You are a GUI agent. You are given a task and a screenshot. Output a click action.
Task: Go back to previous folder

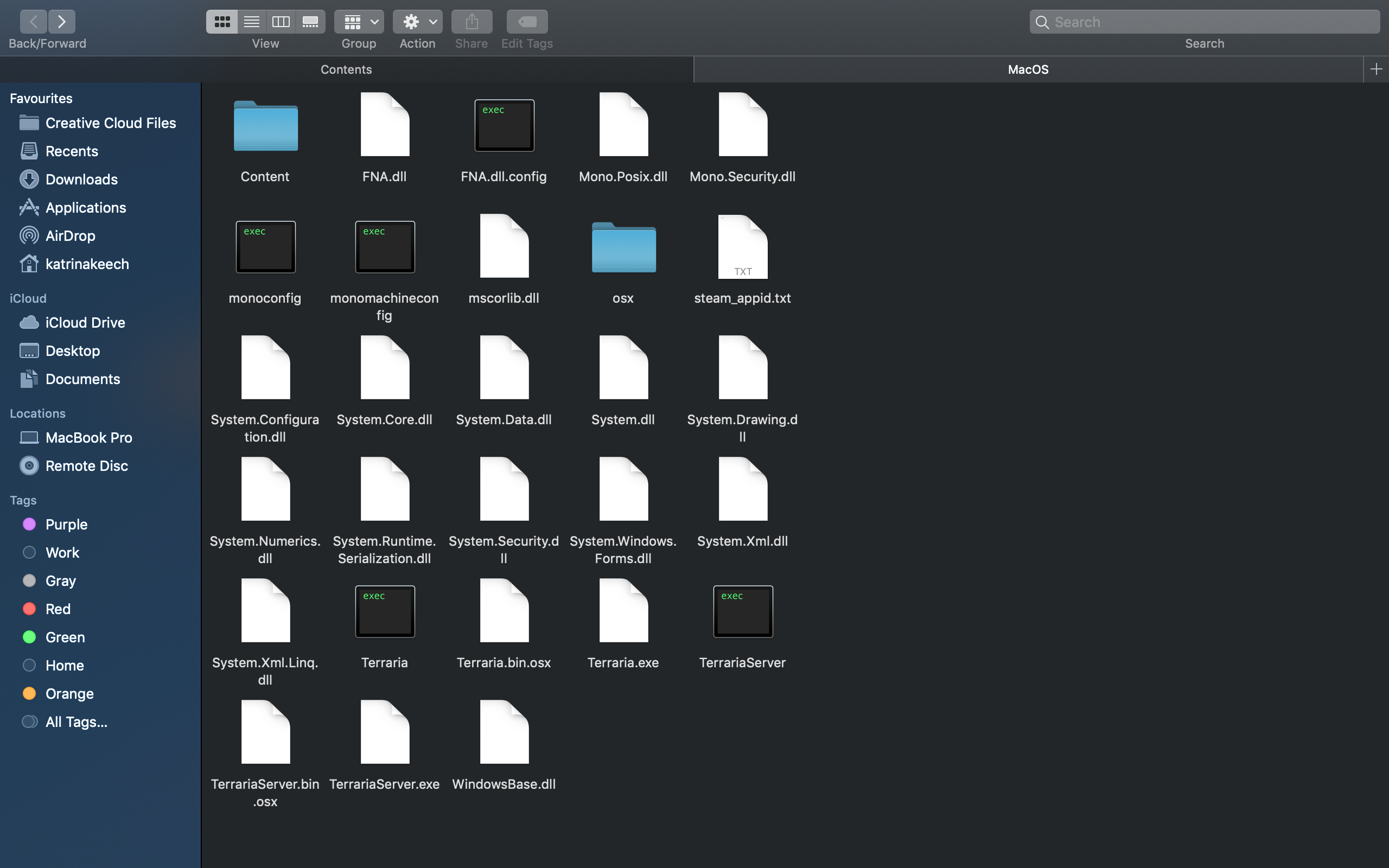[33, 22]
